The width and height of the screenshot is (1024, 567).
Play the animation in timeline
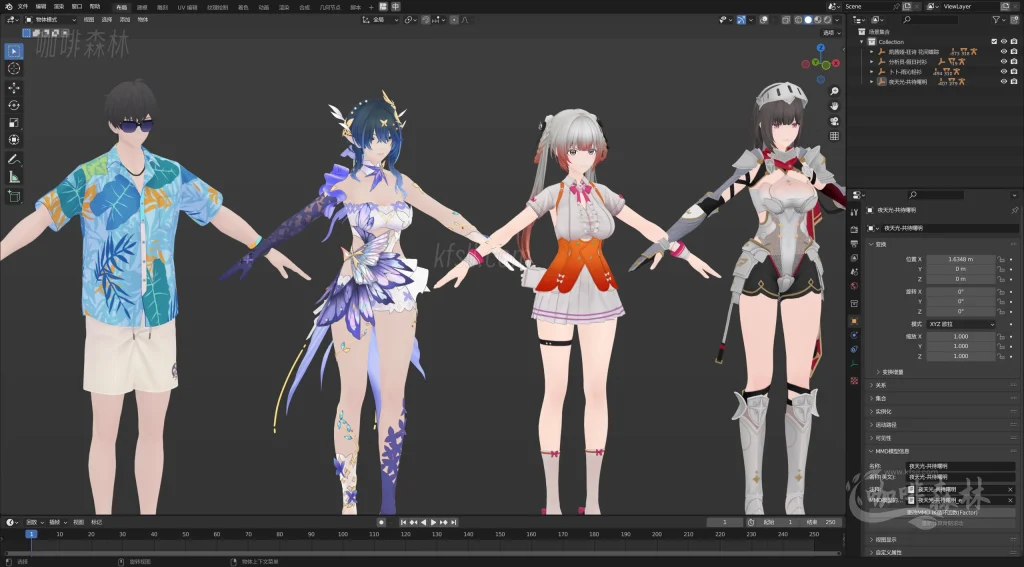click(x=433, y=523)
